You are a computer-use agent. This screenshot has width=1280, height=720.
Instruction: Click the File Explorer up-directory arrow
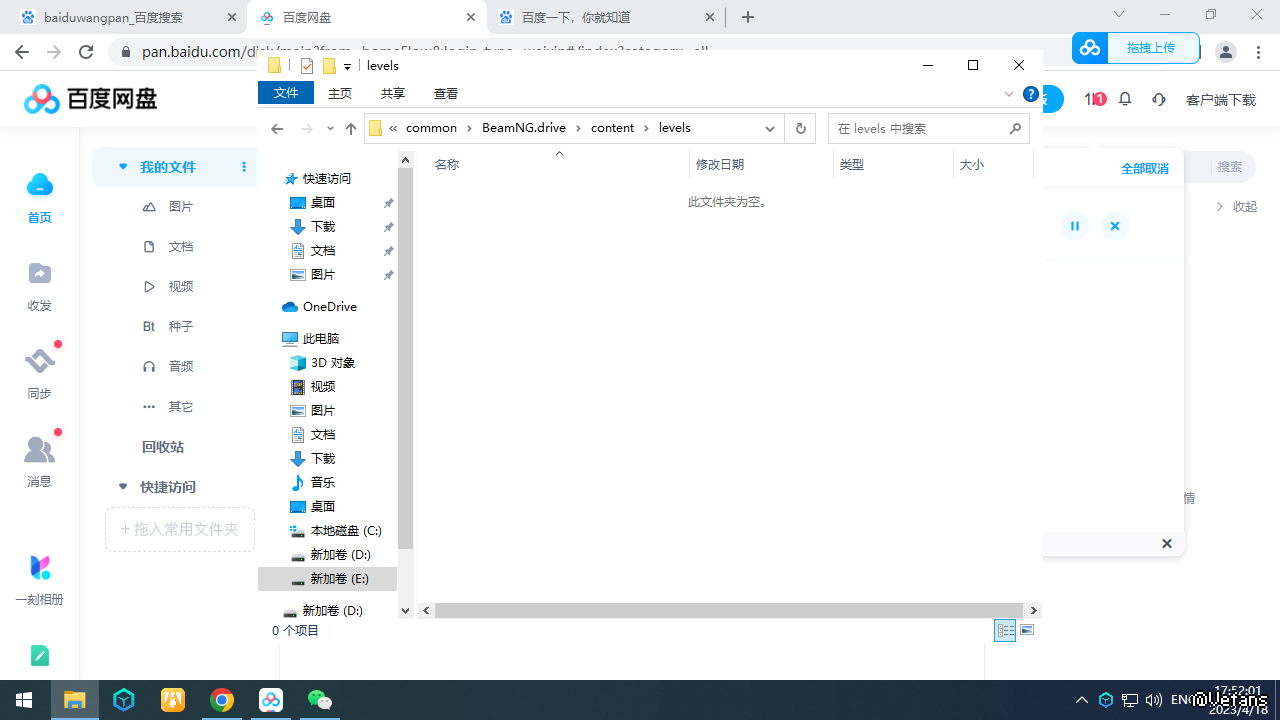(x=350, y=129)
